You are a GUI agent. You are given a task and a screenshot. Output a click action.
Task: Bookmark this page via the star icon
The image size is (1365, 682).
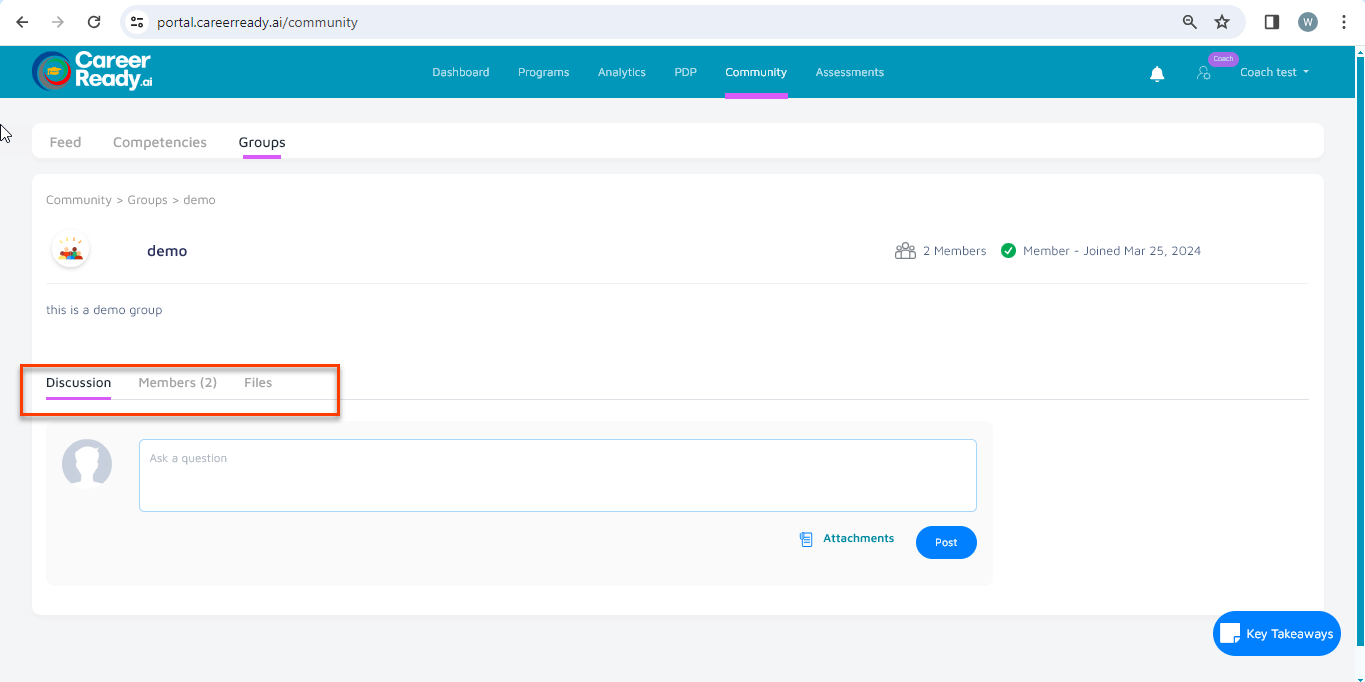click(1222, 21)
